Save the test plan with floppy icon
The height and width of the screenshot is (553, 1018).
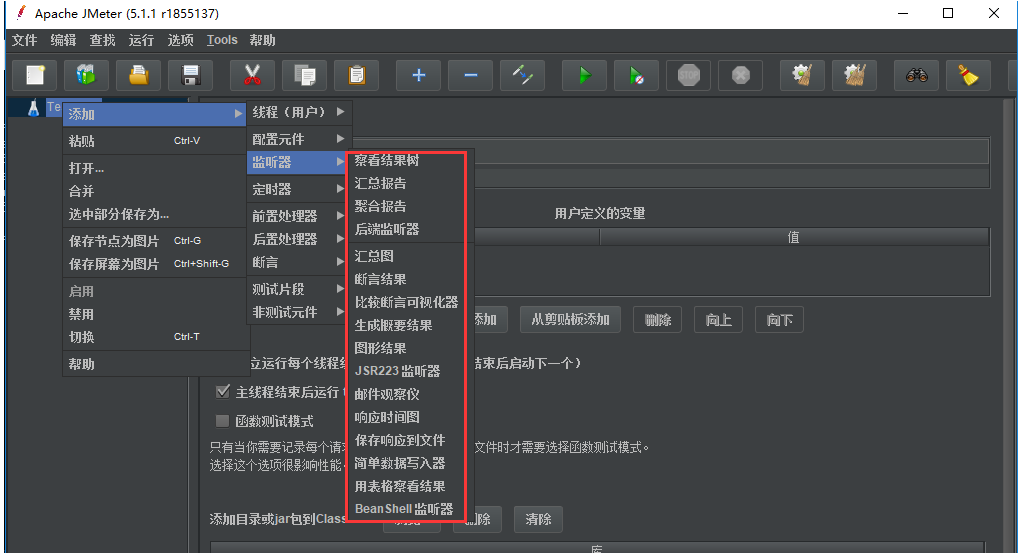click(x=190, y=75)
